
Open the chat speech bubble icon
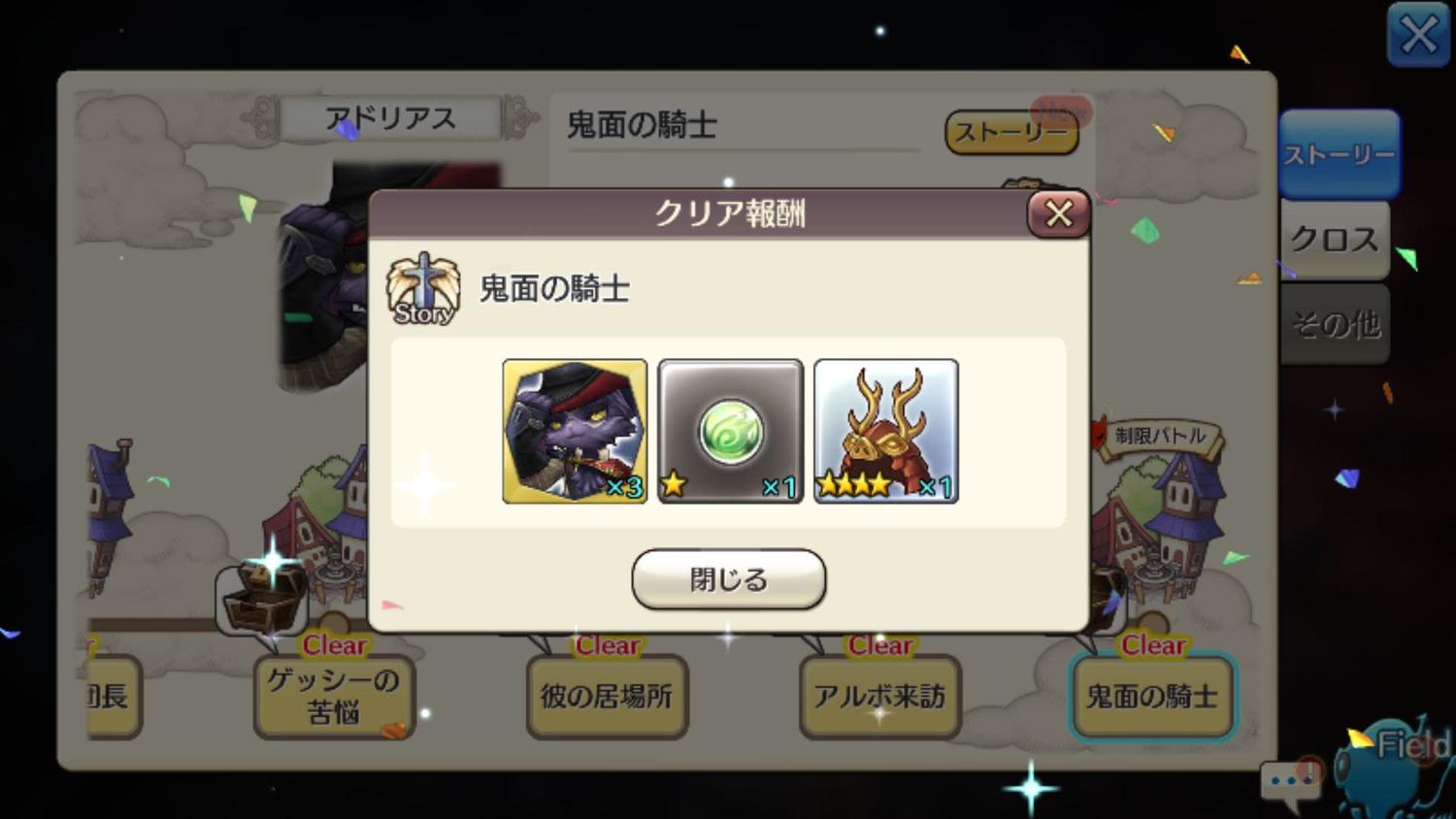pos(1291,782)
